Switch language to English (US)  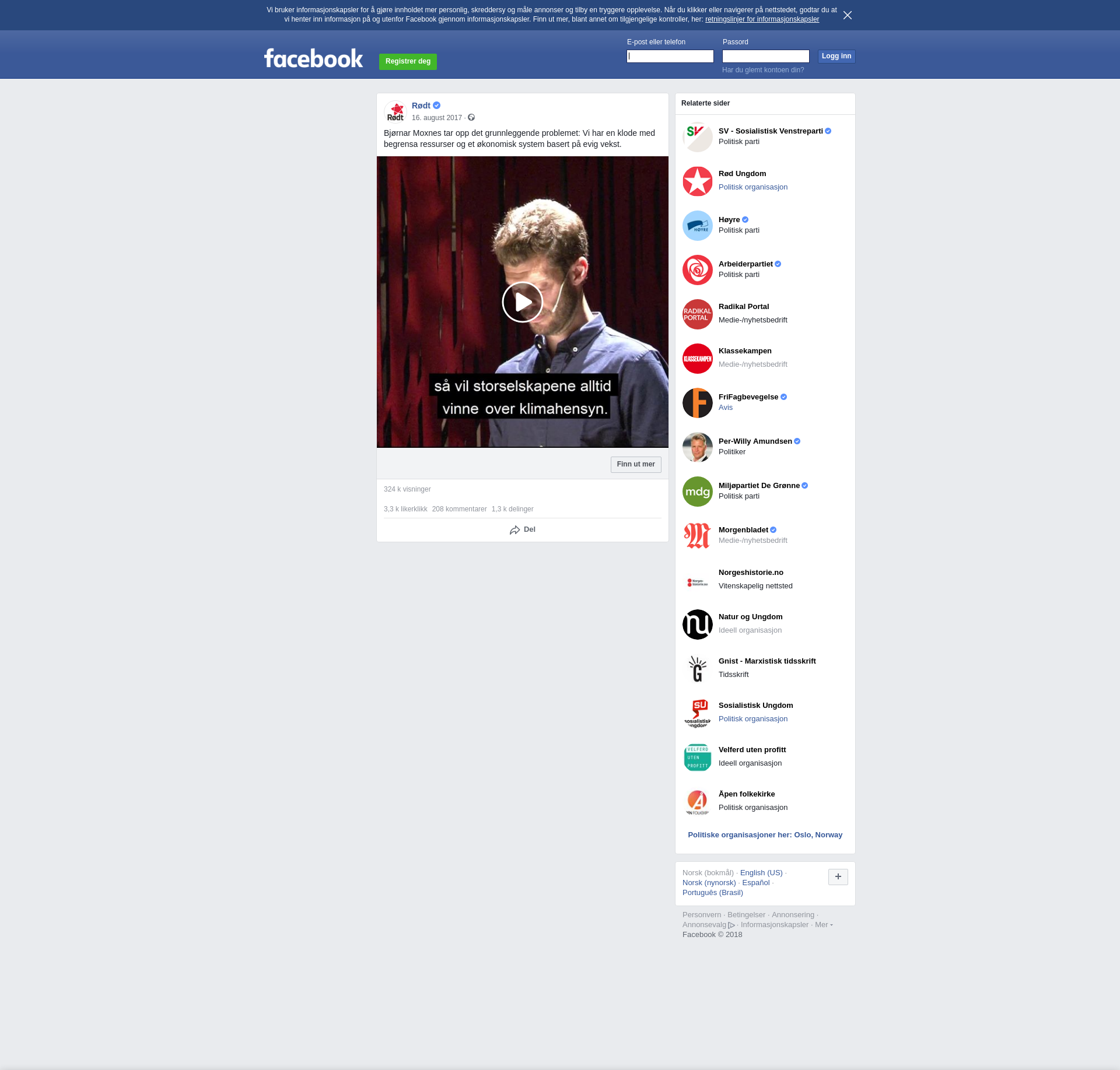click(x=761, y=873)
